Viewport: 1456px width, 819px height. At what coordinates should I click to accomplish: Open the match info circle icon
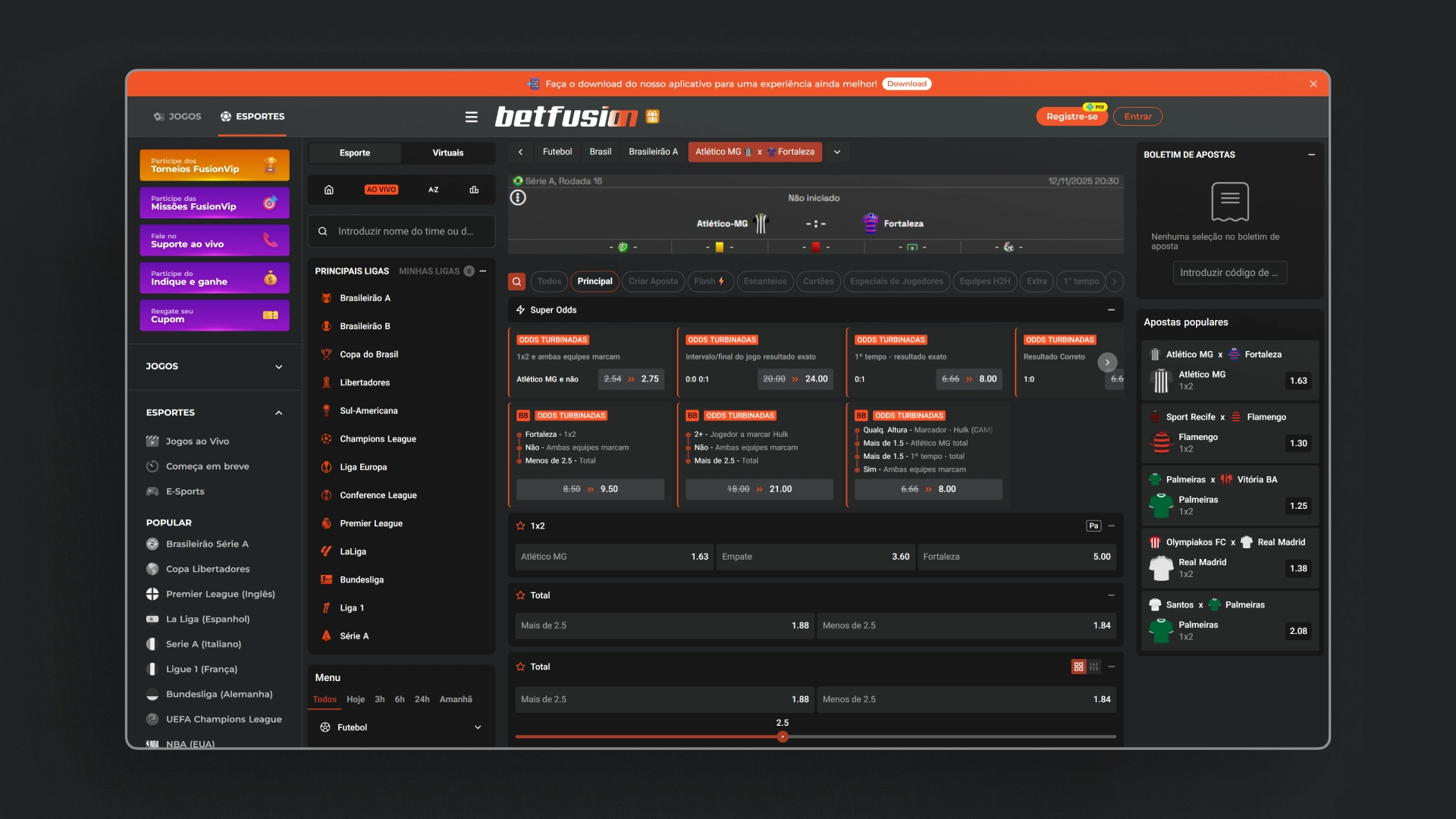point(518,198)
